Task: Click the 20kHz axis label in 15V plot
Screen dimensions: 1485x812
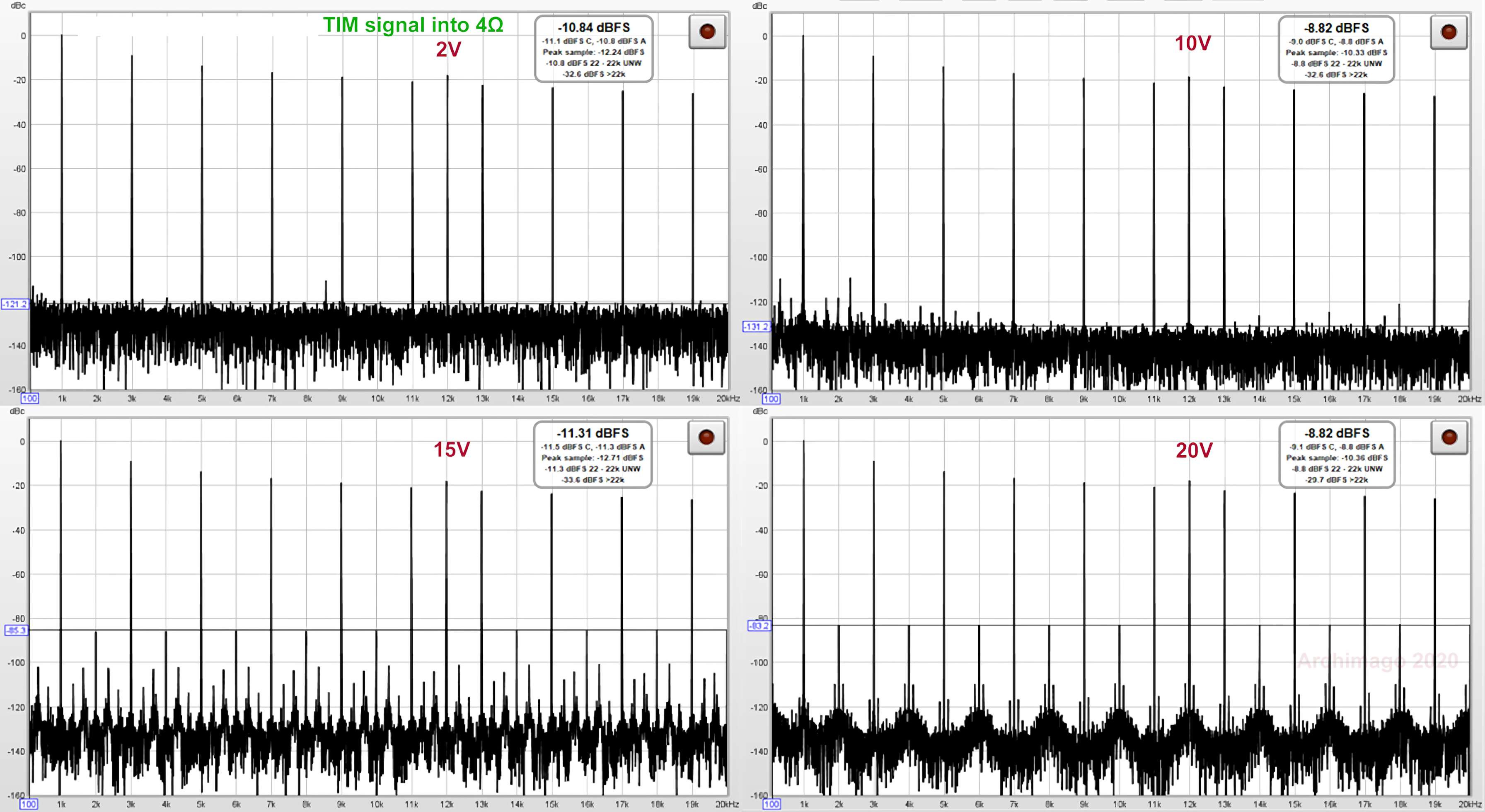Action: click(x=727, y=804)
